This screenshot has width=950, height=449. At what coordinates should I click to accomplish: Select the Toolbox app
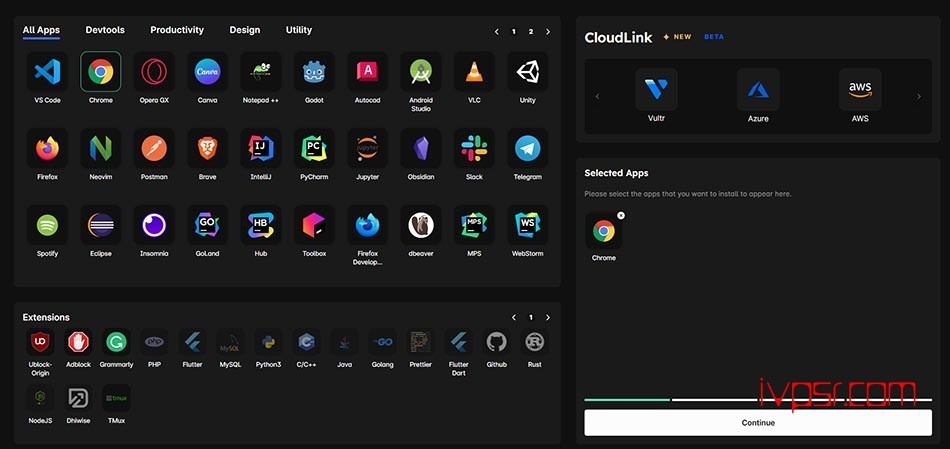coord(314,225)
